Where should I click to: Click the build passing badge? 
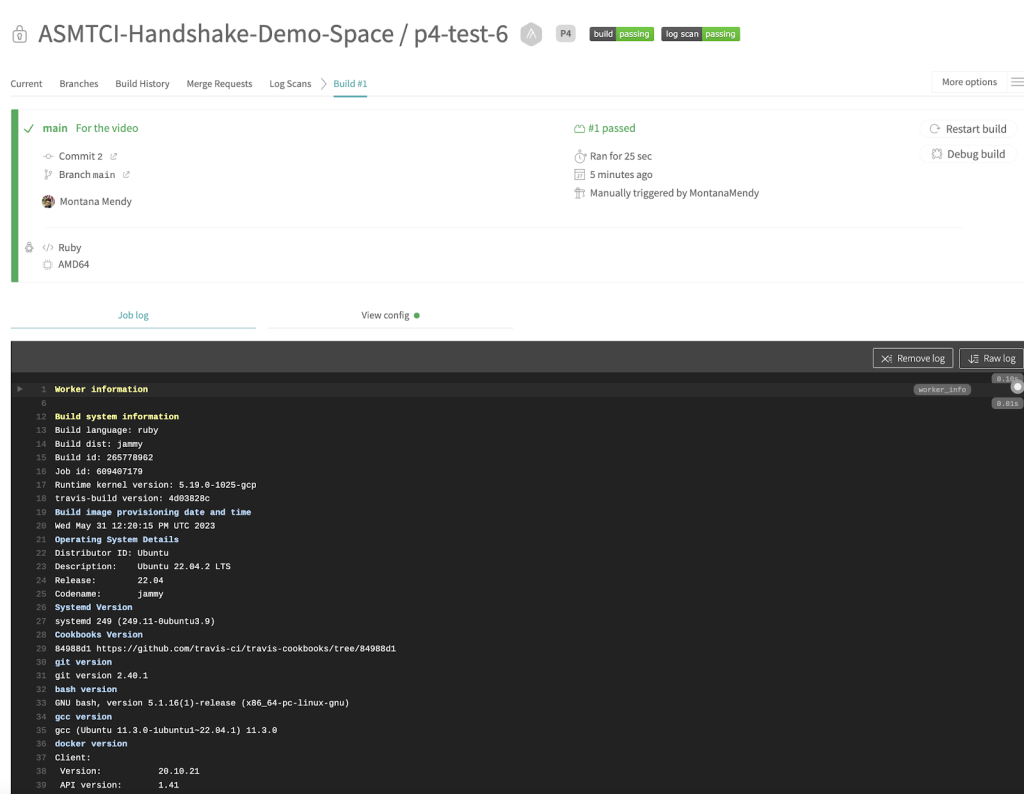pos(621,34)
